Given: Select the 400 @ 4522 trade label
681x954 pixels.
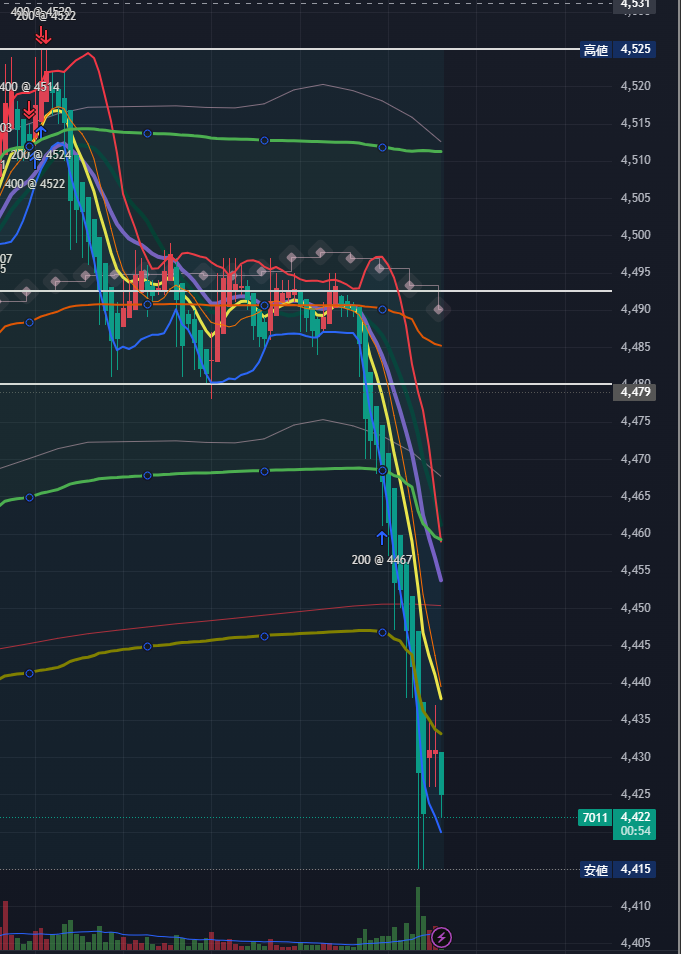Looking at the screenshot, I should (x=34, y=184).
